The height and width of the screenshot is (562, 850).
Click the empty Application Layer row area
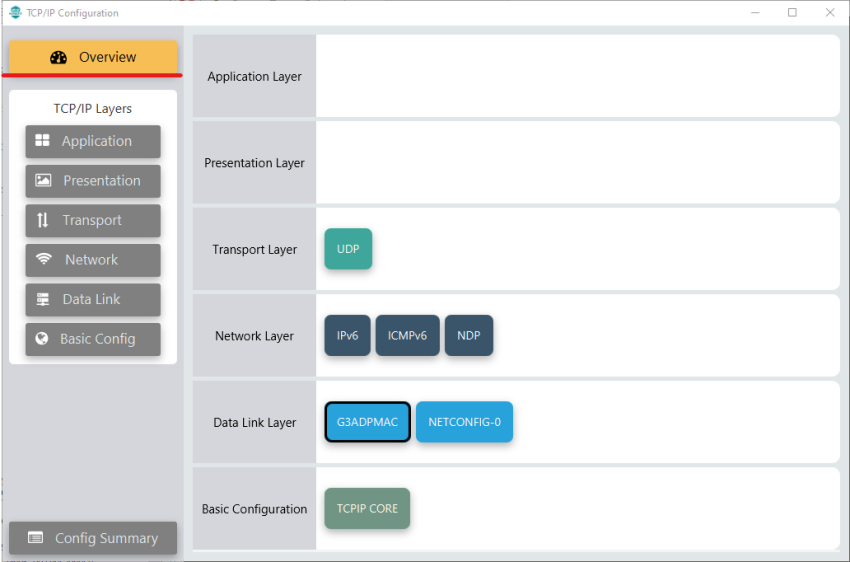[x=577, y=77]
